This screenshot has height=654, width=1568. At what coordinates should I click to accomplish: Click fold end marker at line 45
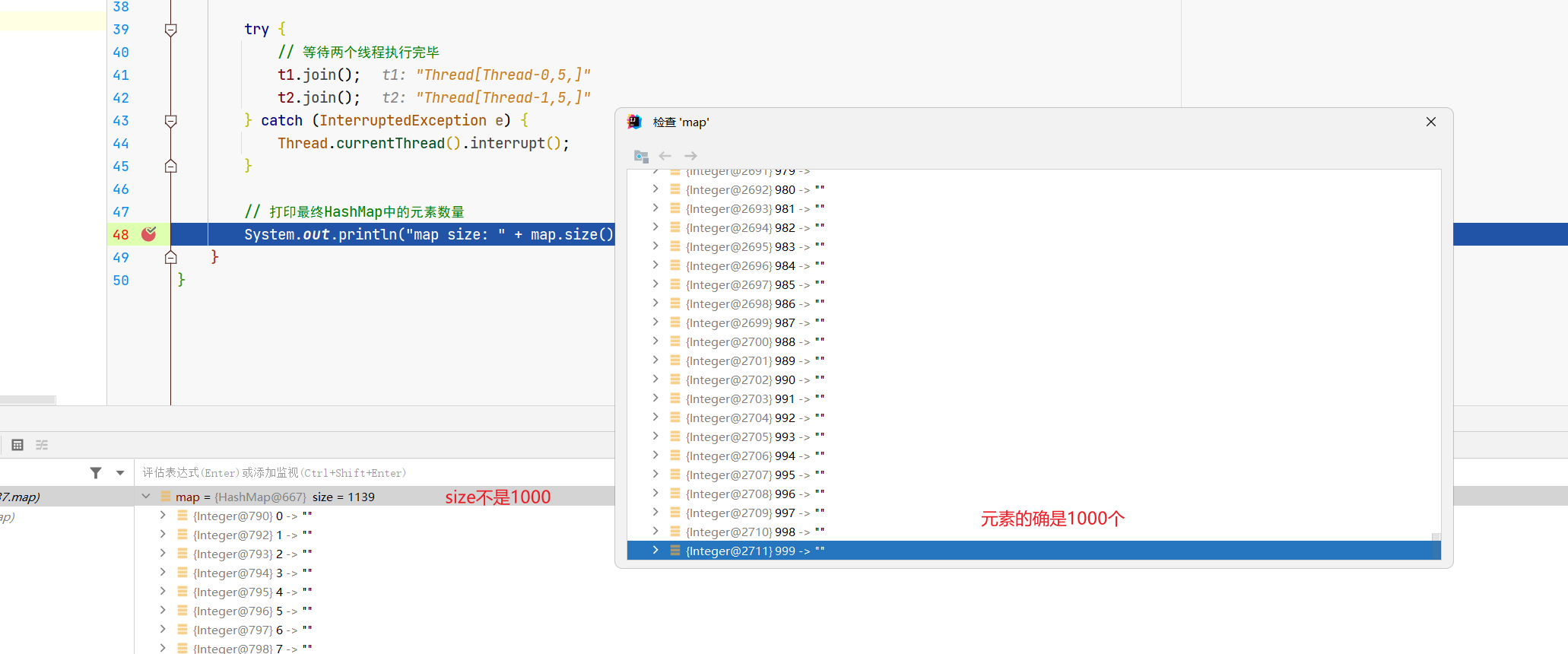171,166
